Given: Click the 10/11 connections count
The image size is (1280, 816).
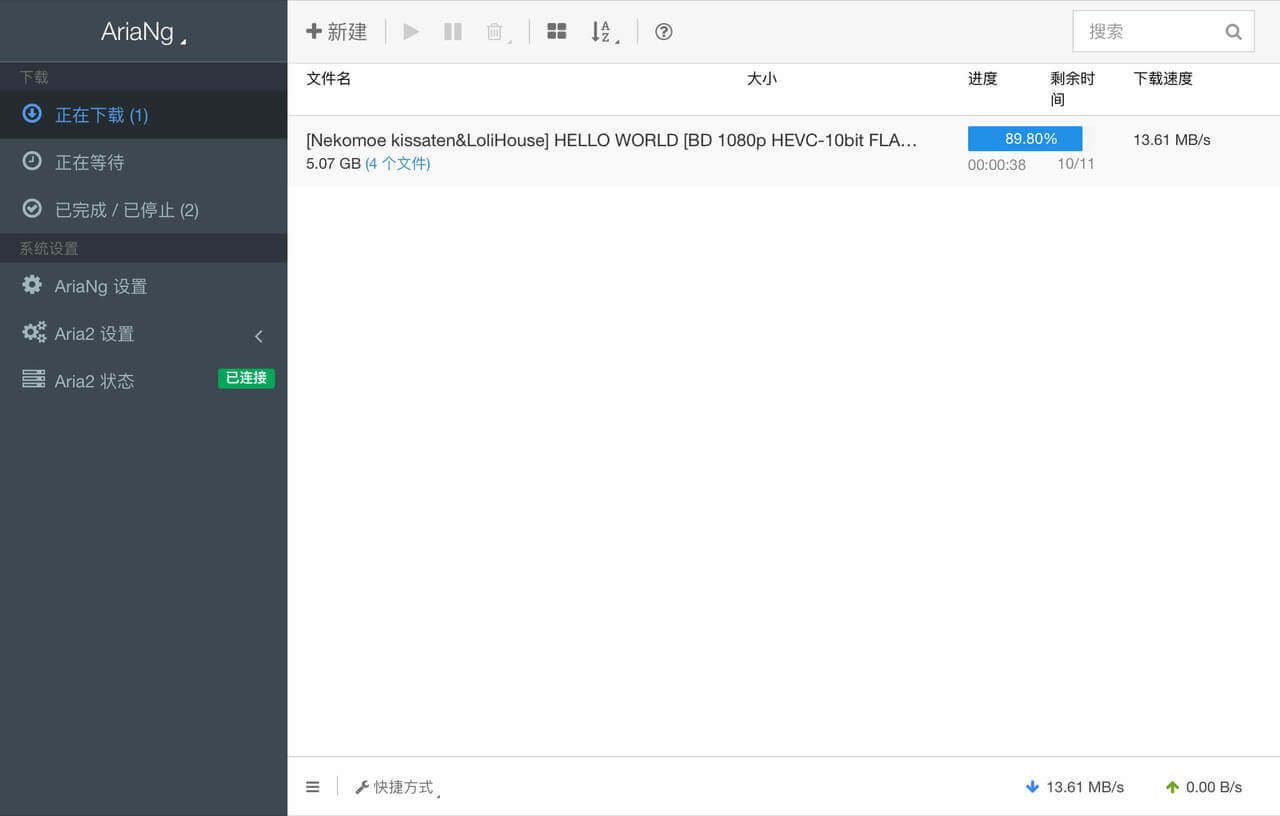Looking at the screenshot, I should (x=1076, y=164).
